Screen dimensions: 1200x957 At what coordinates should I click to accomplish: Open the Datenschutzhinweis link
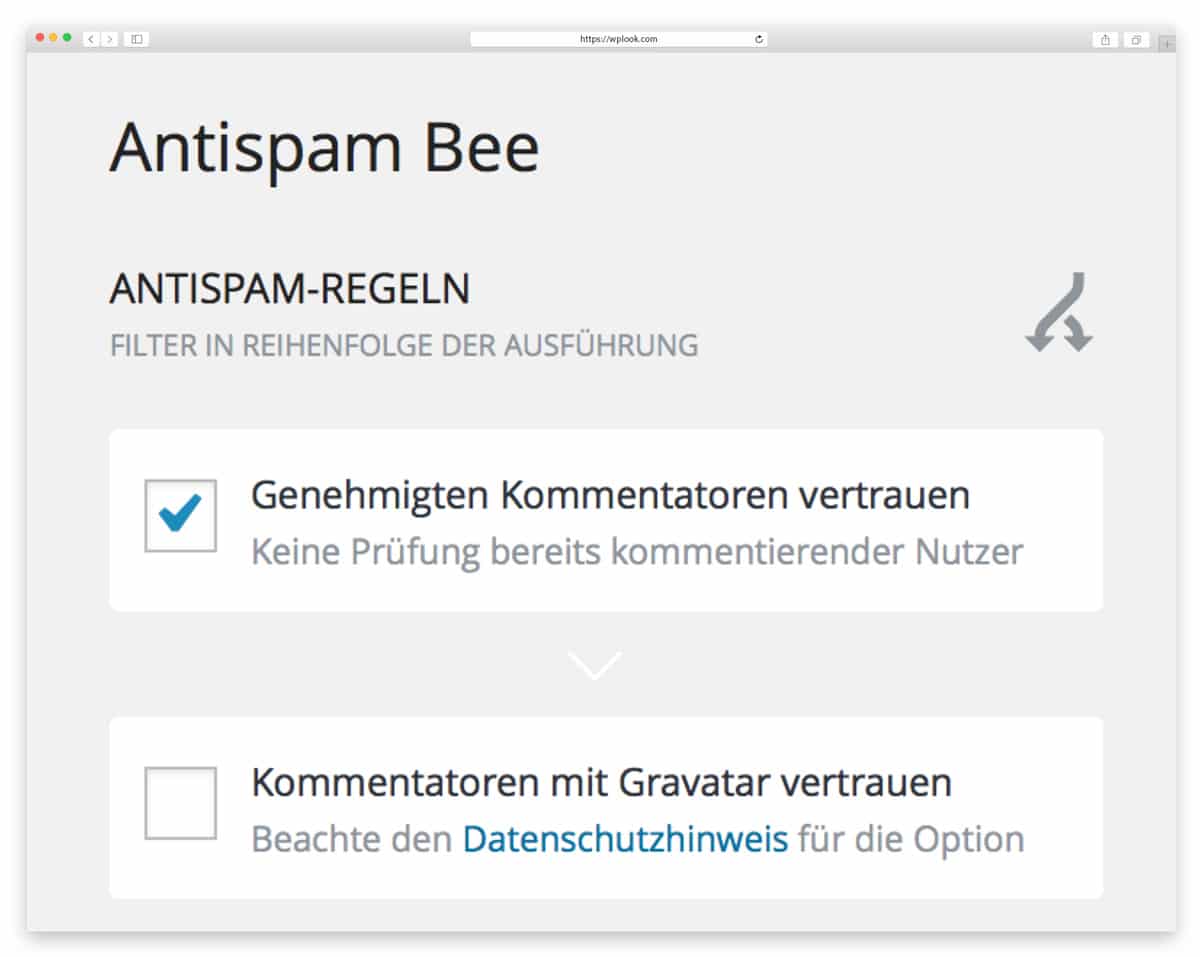pyautogui.click(x=625, y=838)
